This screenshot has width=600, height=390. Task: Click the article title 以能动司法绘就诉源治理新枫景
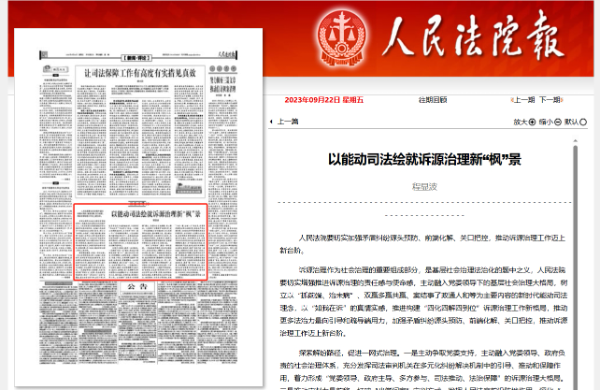point(424,159)
